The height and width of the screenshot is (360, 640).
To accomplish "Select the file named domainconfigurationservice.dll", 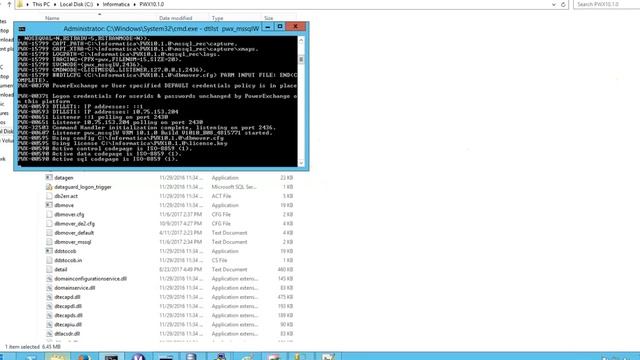I will click(90, 279).
